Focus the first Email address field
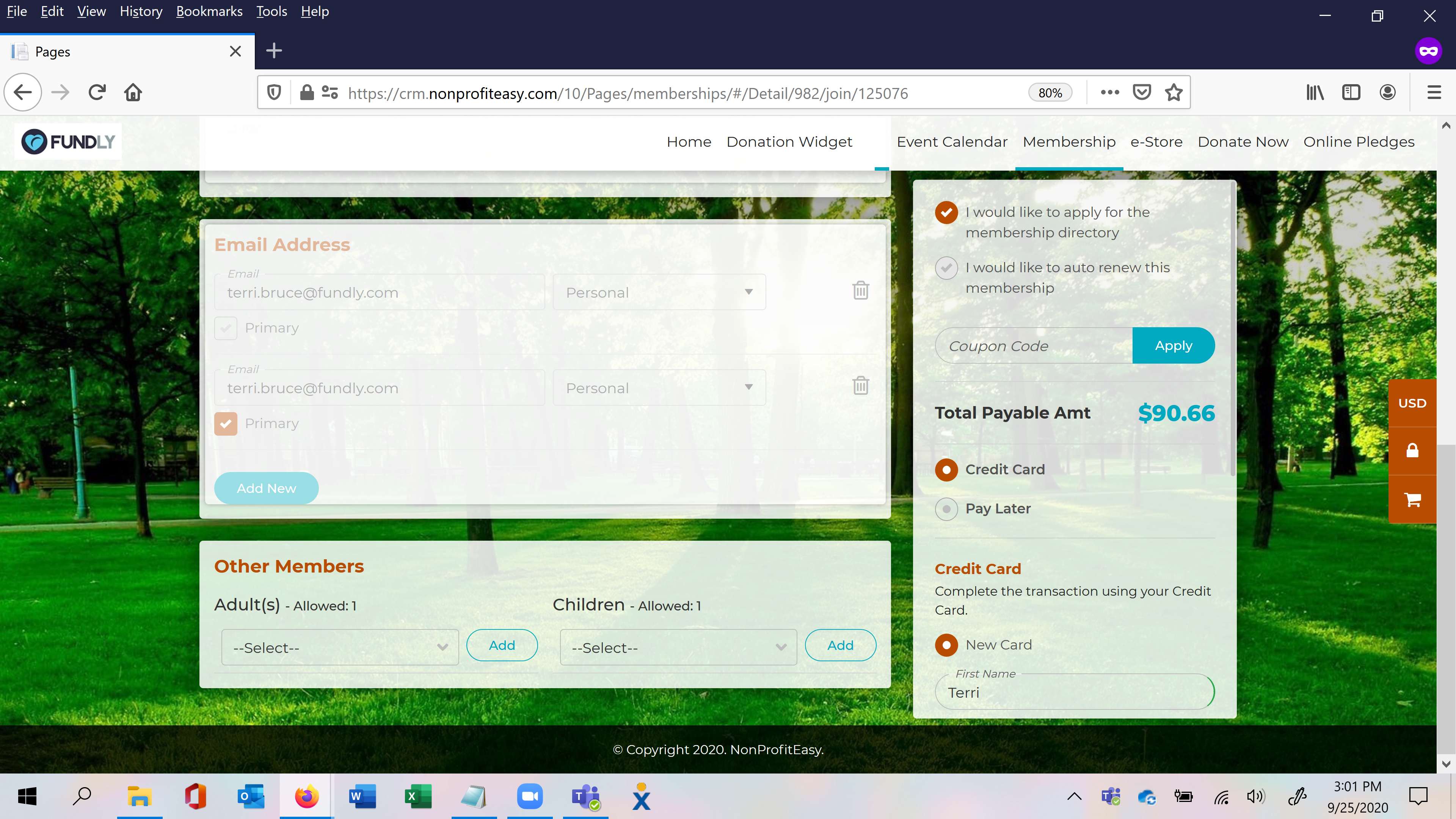This screenshot has width=1456, height=819. tap(379, 292)
